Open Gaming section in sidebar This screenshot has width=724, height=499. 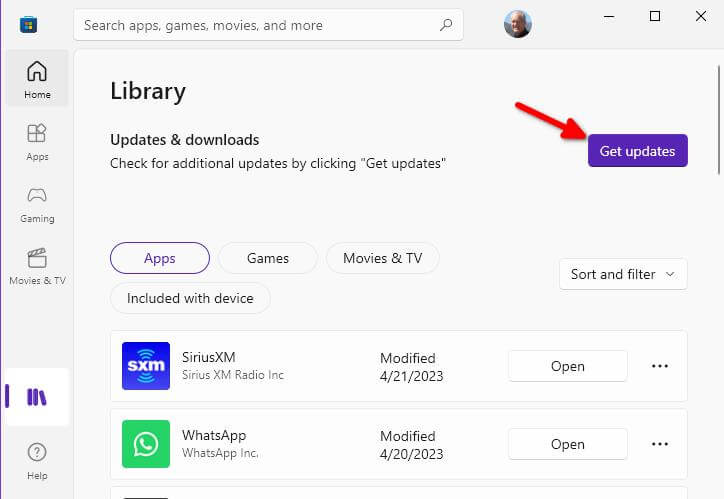tap(37, 204)
